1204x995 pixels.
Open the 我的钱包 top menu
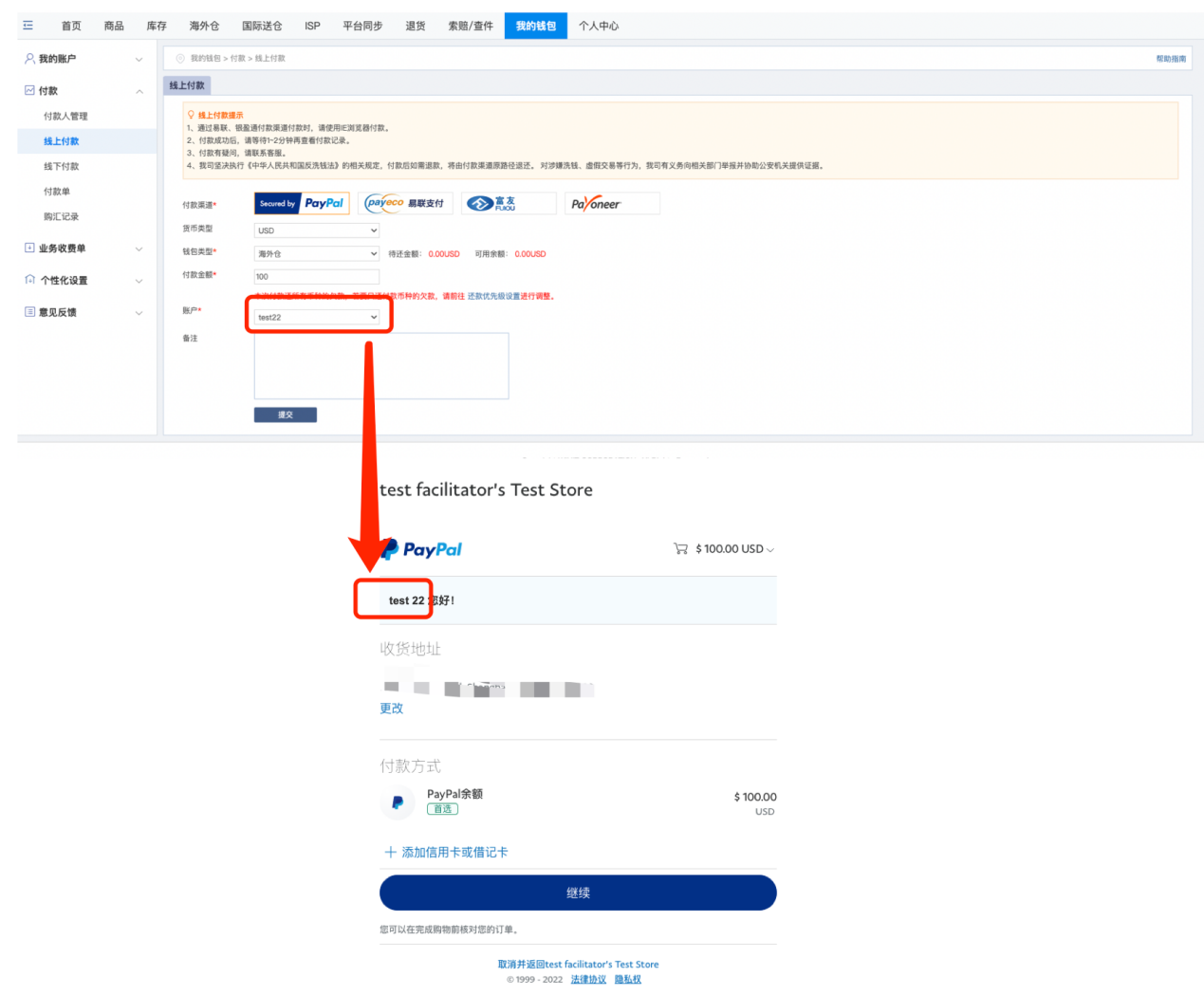coord(536,26)
